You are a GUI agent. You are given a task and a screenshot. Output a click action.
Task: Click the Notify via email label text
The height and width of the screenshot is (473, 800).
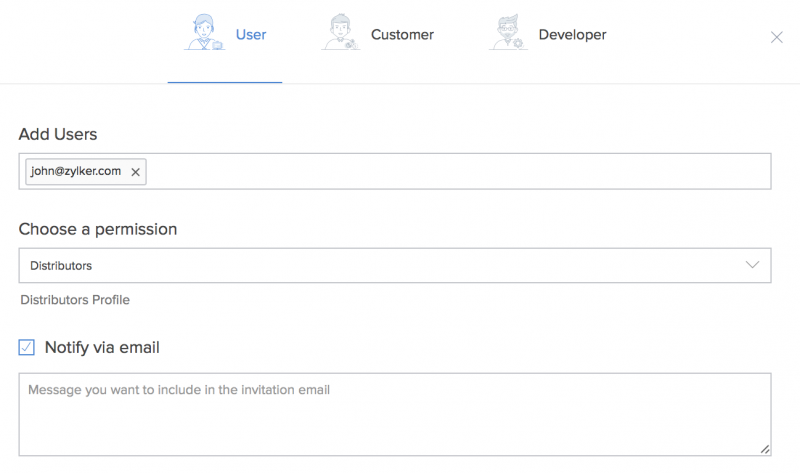coord(102,348)
